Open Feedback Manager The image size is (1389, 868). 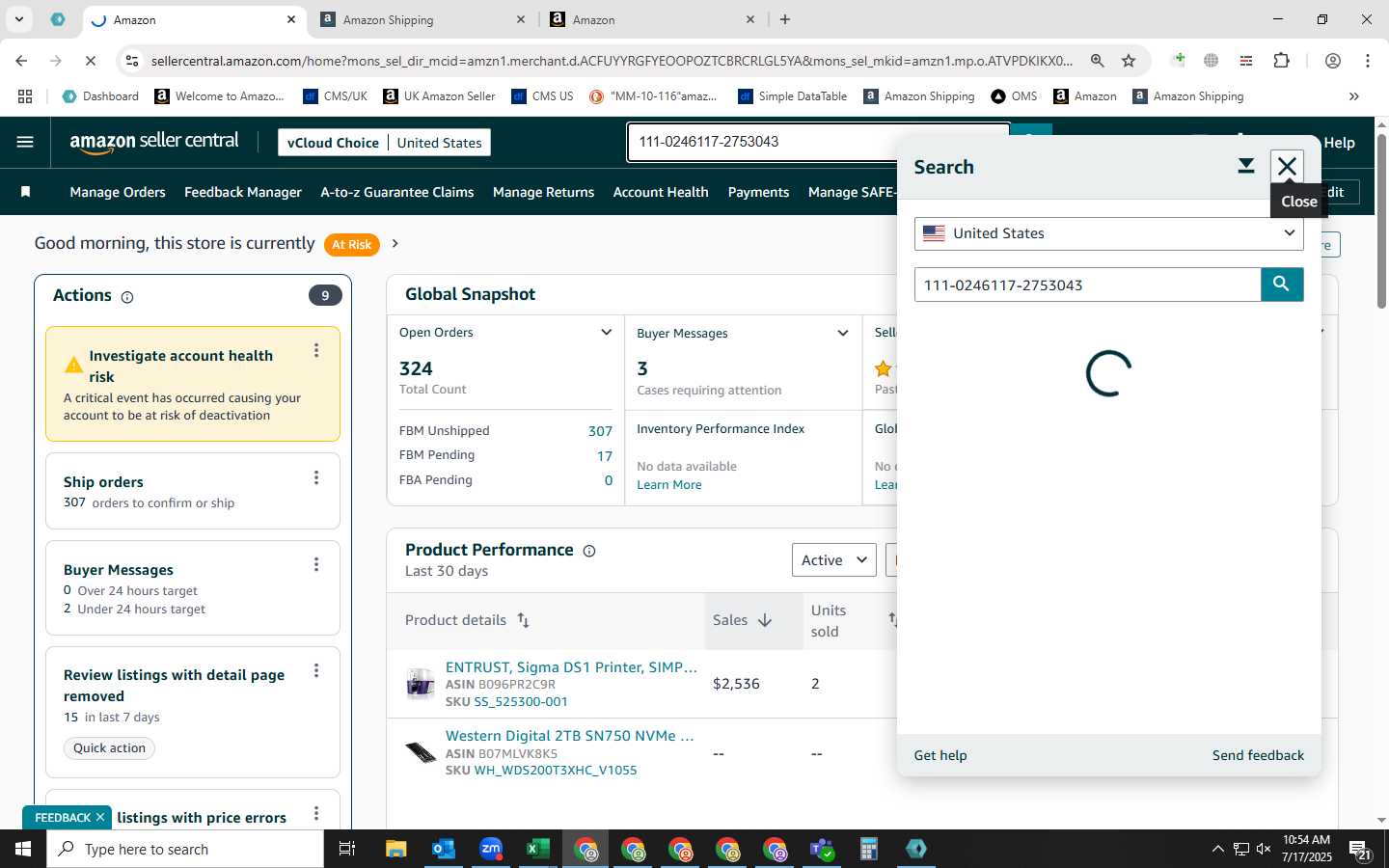(x=243, y=192)
